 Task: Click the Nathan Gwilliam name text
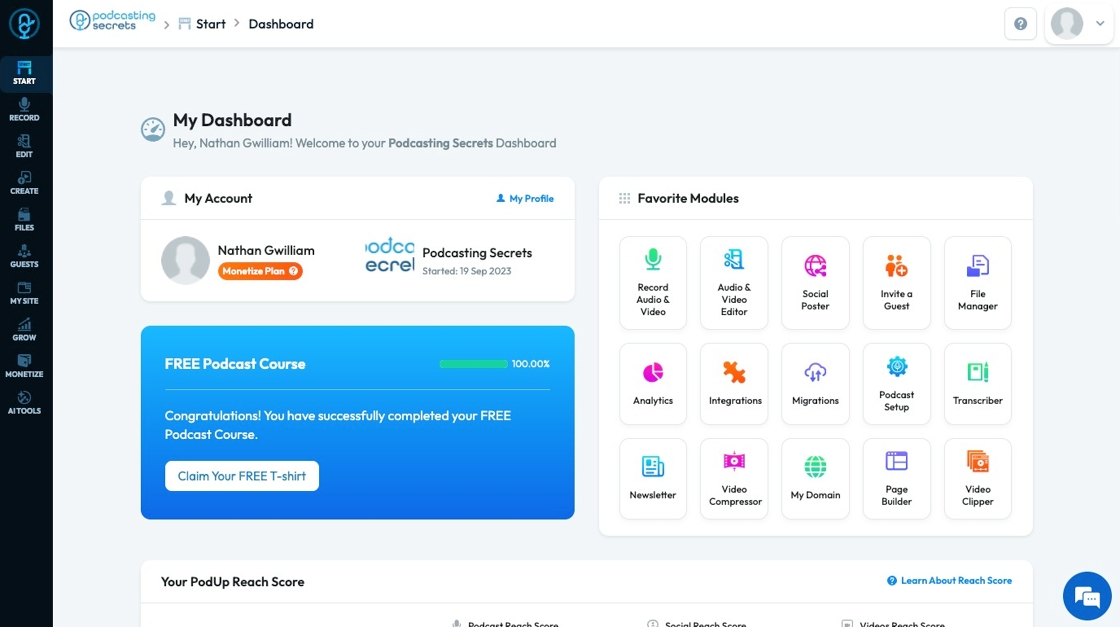tap(266, 251)
